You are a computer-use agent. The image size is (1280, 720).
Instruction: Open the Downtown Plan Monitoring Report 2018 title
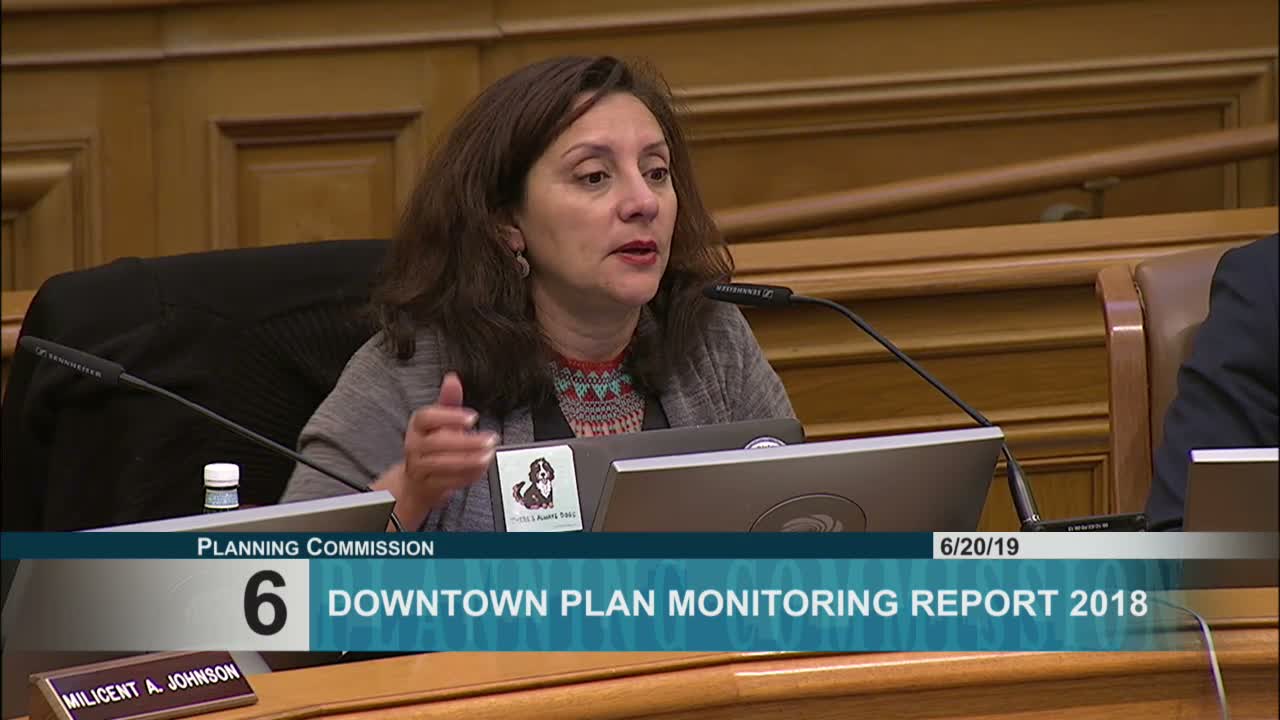(738, 603)
